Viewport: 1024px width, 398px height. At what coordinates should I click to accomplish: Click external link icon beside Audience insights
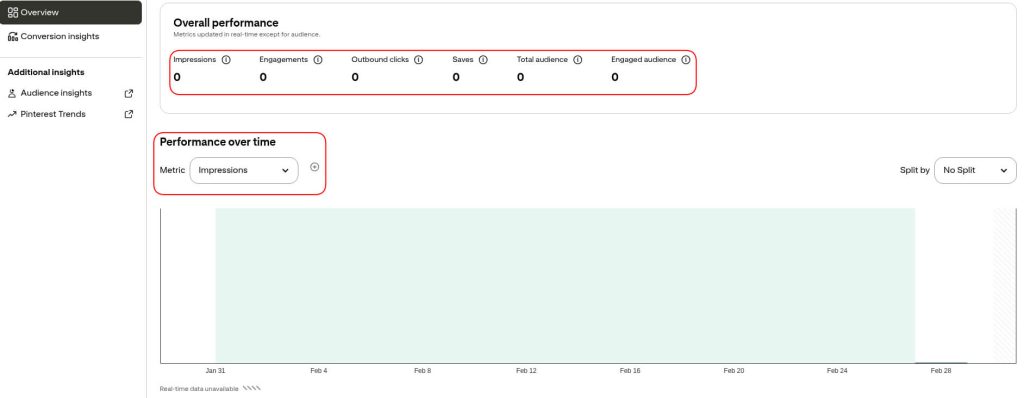pyautogui.click(x=129, y=93)
